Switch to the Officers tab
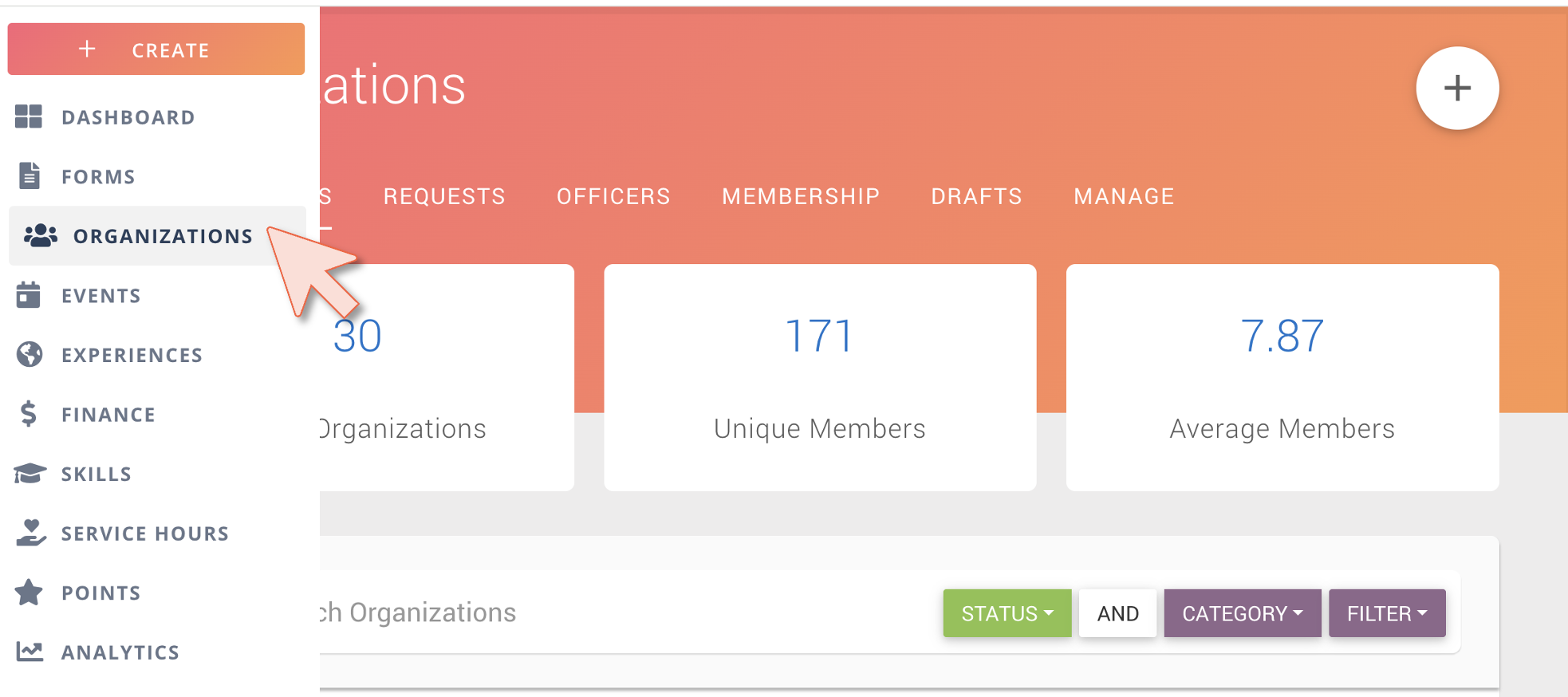Screen dimensions: 1568x697 (613, 196)
